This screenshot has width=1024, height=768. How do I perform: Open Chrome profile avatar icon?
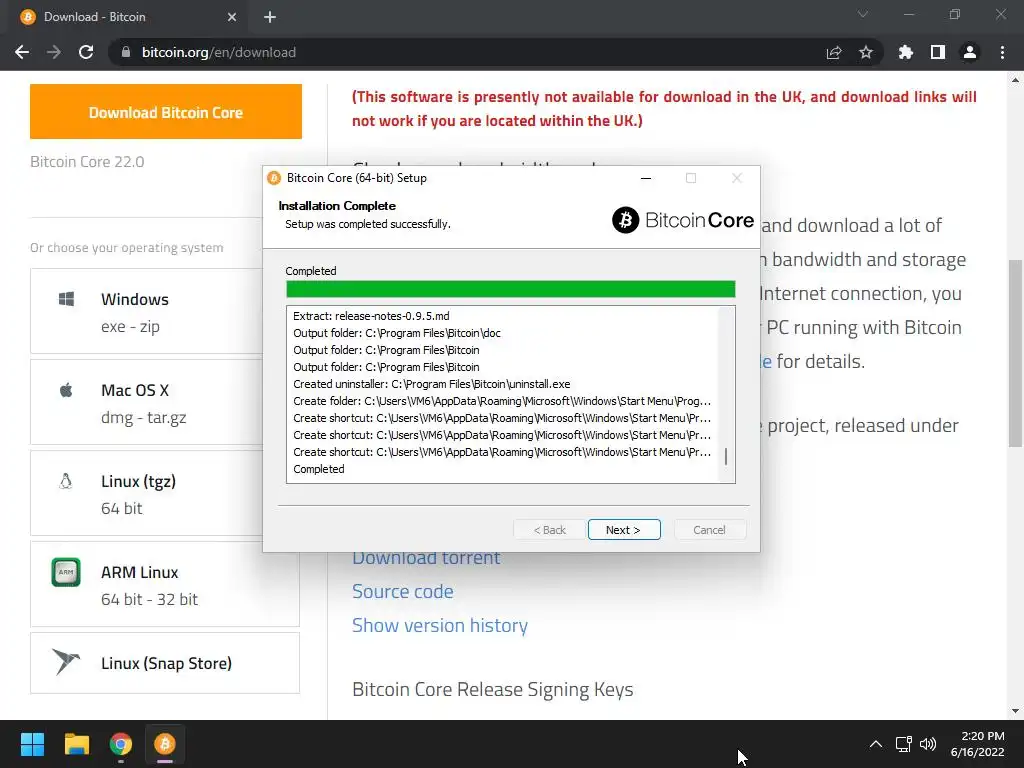970,52
